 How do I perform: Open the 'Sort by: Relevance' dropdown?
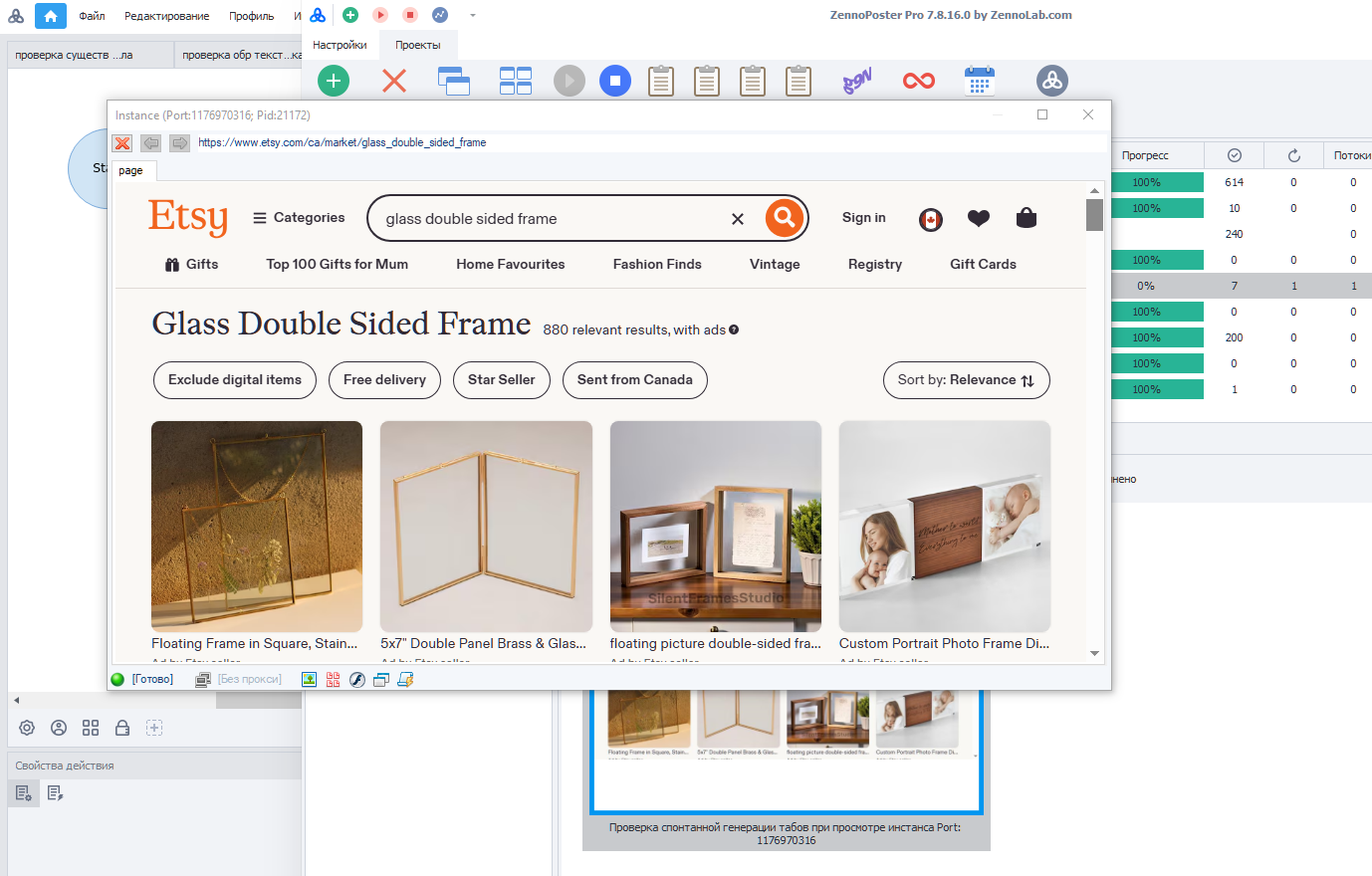(x=967, y=380)
